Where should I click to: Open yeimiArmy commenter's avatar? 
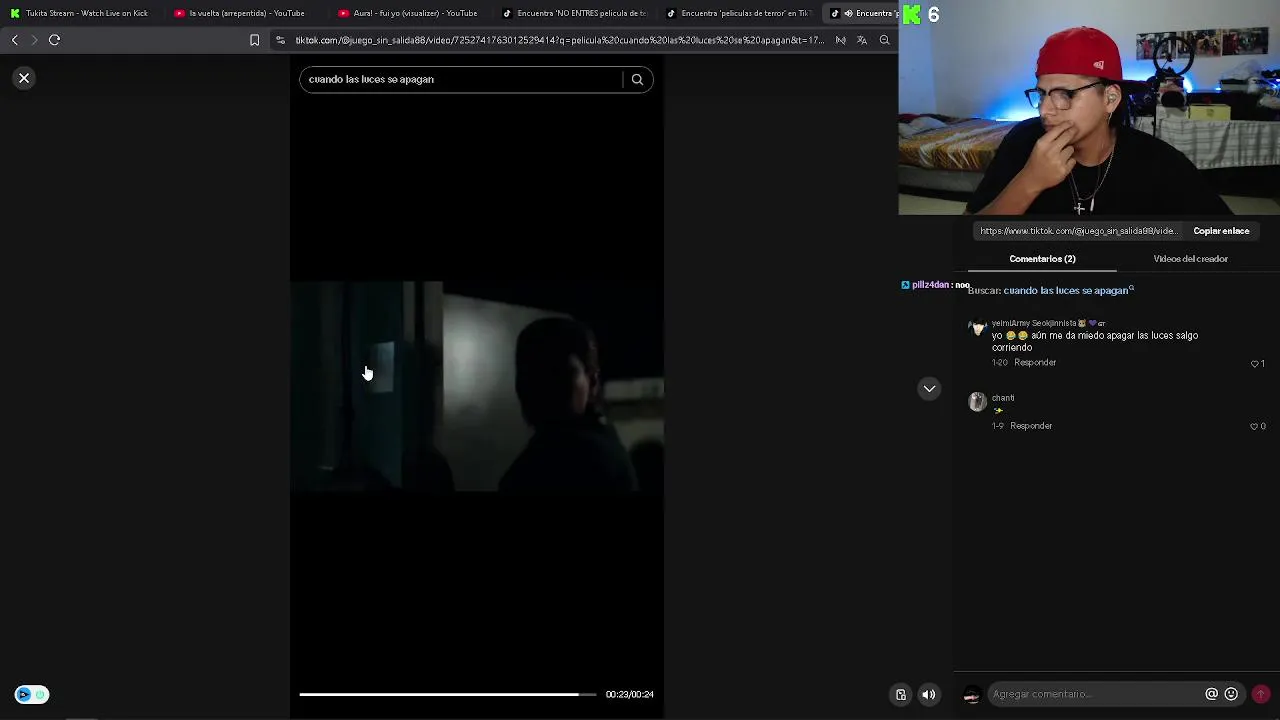[977, 328]
